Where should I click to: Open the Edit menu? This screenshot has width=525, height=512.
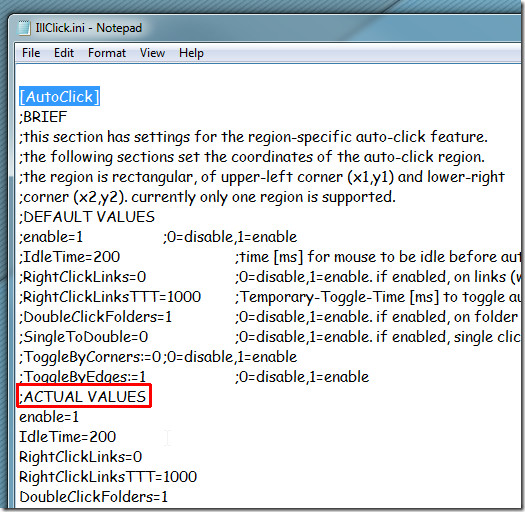64,53
